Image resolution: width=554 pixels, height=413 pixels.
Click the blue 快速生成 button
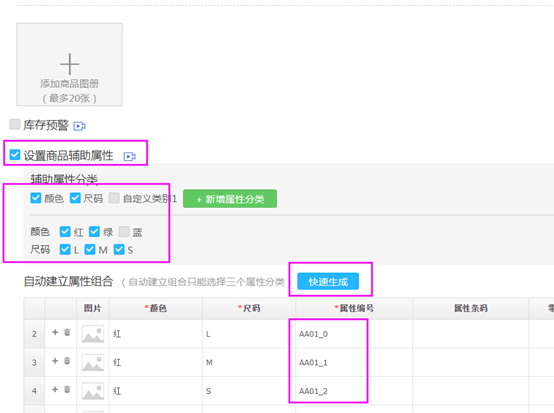328,282
